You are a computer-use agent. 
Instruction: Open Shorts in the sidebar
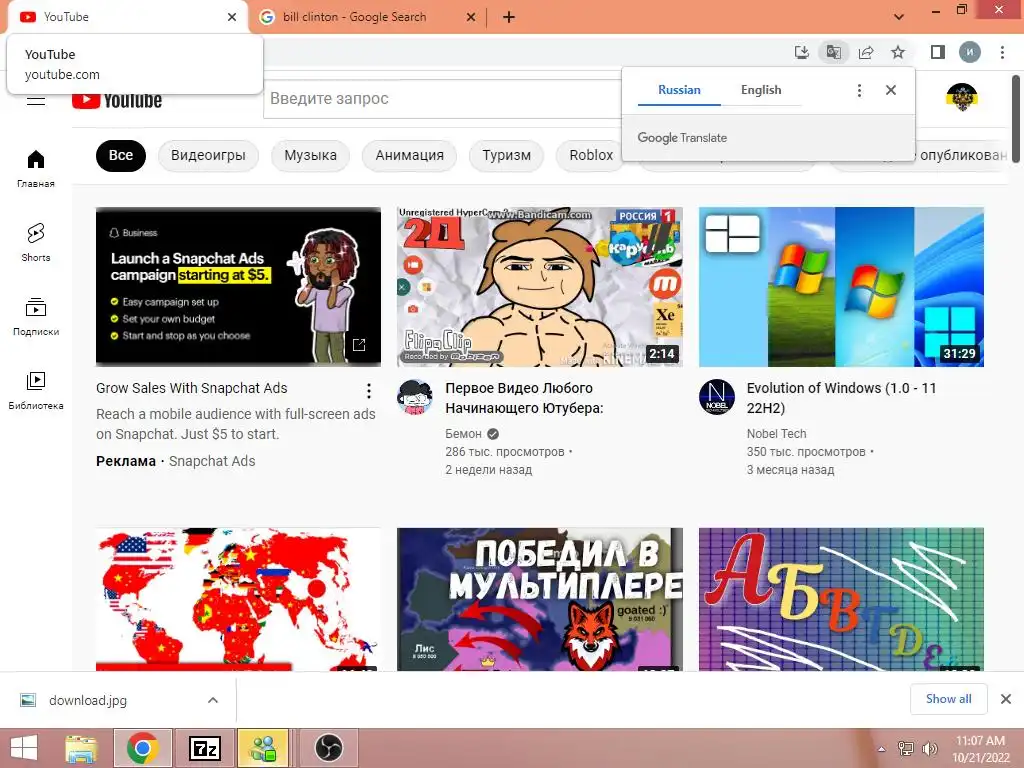[x=36, y=242]
